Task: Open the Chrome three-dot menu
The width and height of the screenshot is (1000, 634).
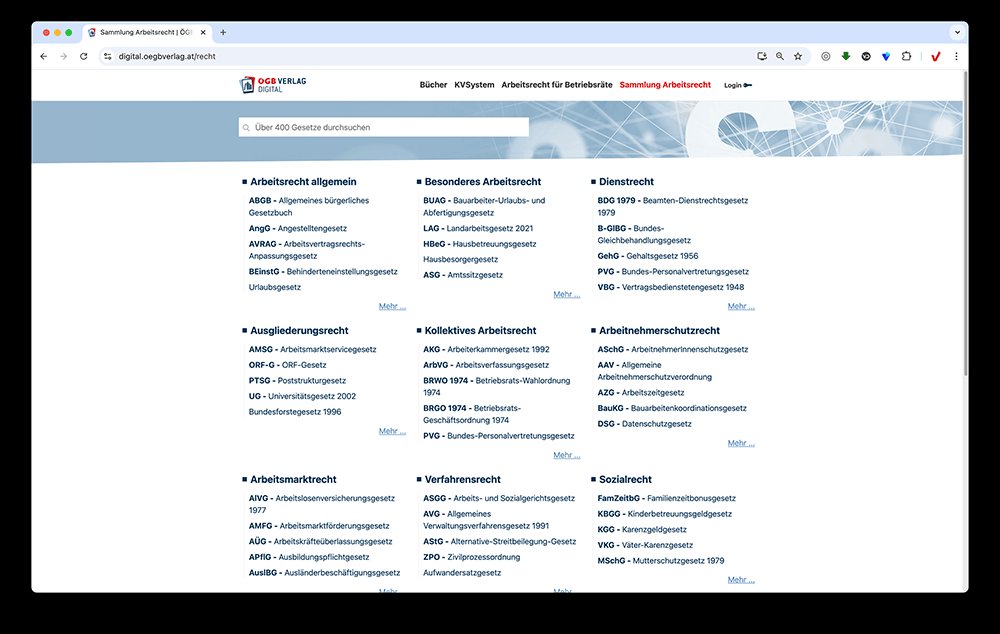Action: (957, 57)
